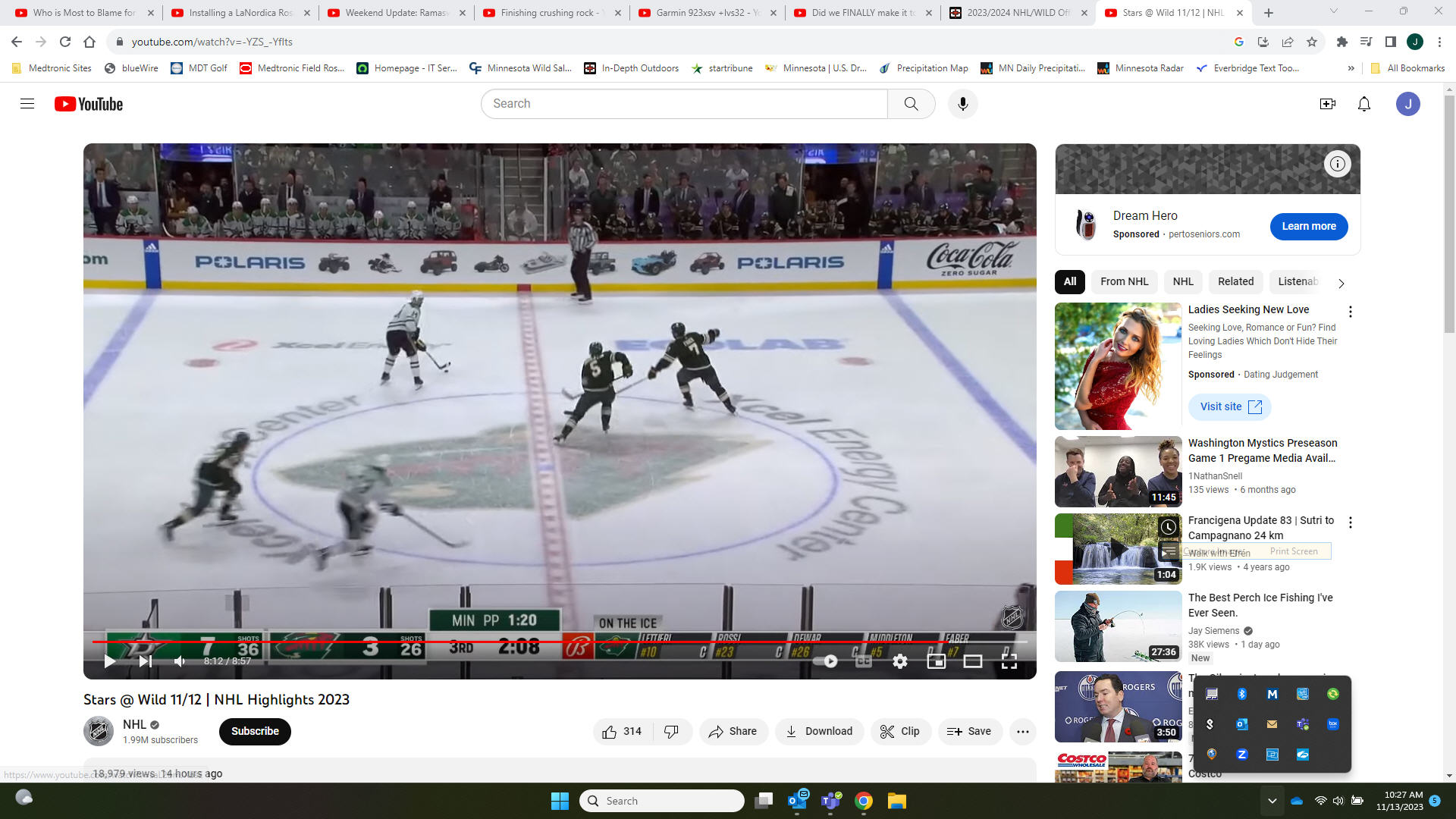This screenshot has width=1456, height=819.
Task: Open the Create video icon
Action: click(1328, 104)
